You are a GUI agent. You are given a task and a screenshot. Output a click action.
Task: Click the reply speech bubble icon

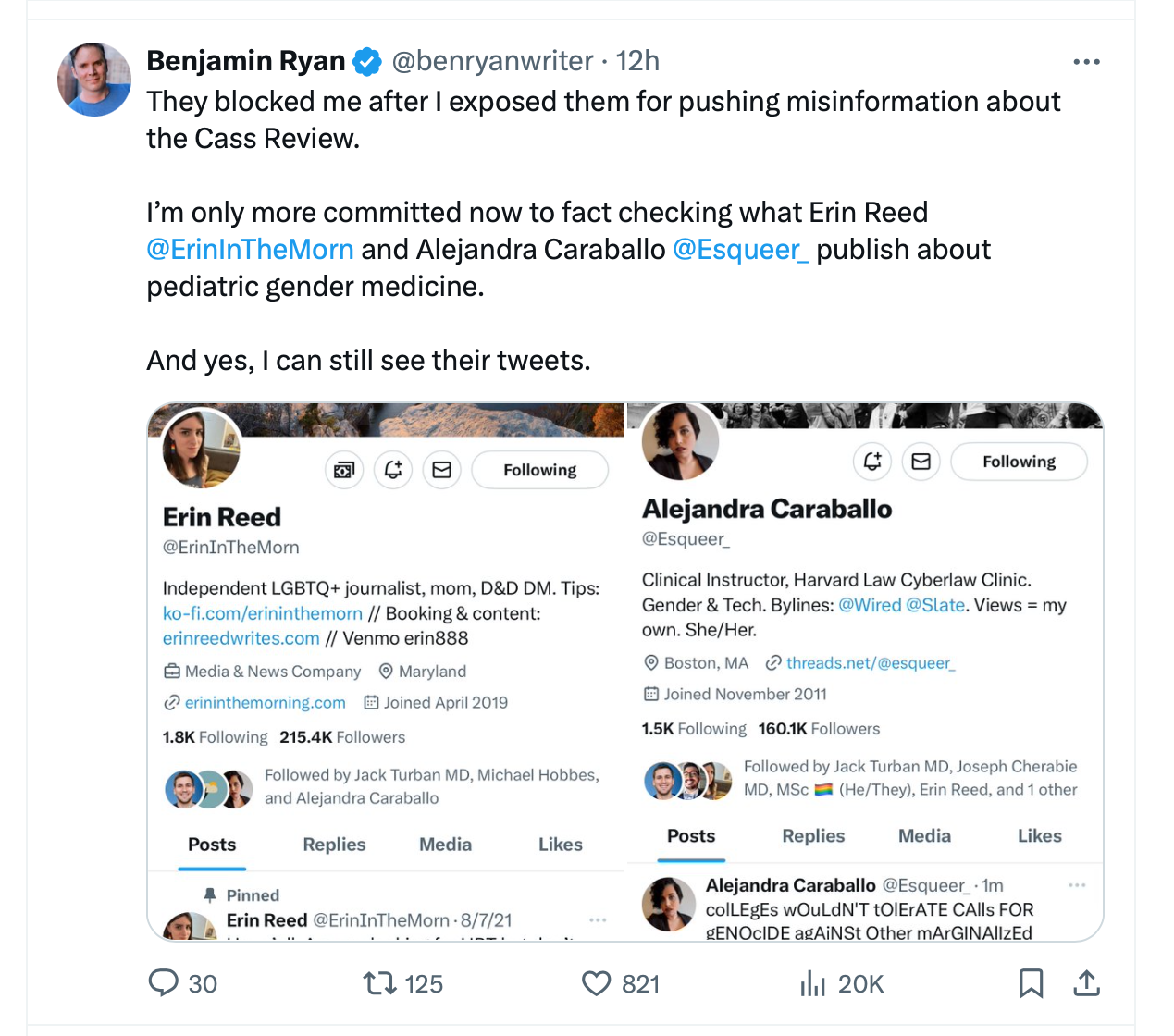pyautogui.click(x=164, y=982)
